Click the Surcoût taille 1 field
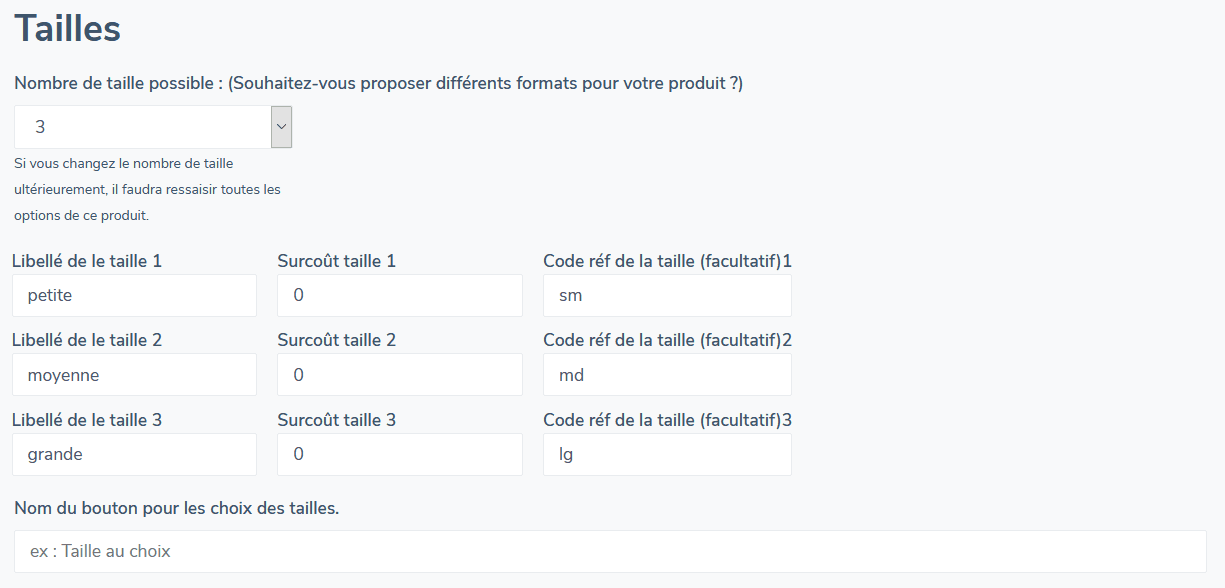This screenshot has height=588, width=1225. [399, 294]
